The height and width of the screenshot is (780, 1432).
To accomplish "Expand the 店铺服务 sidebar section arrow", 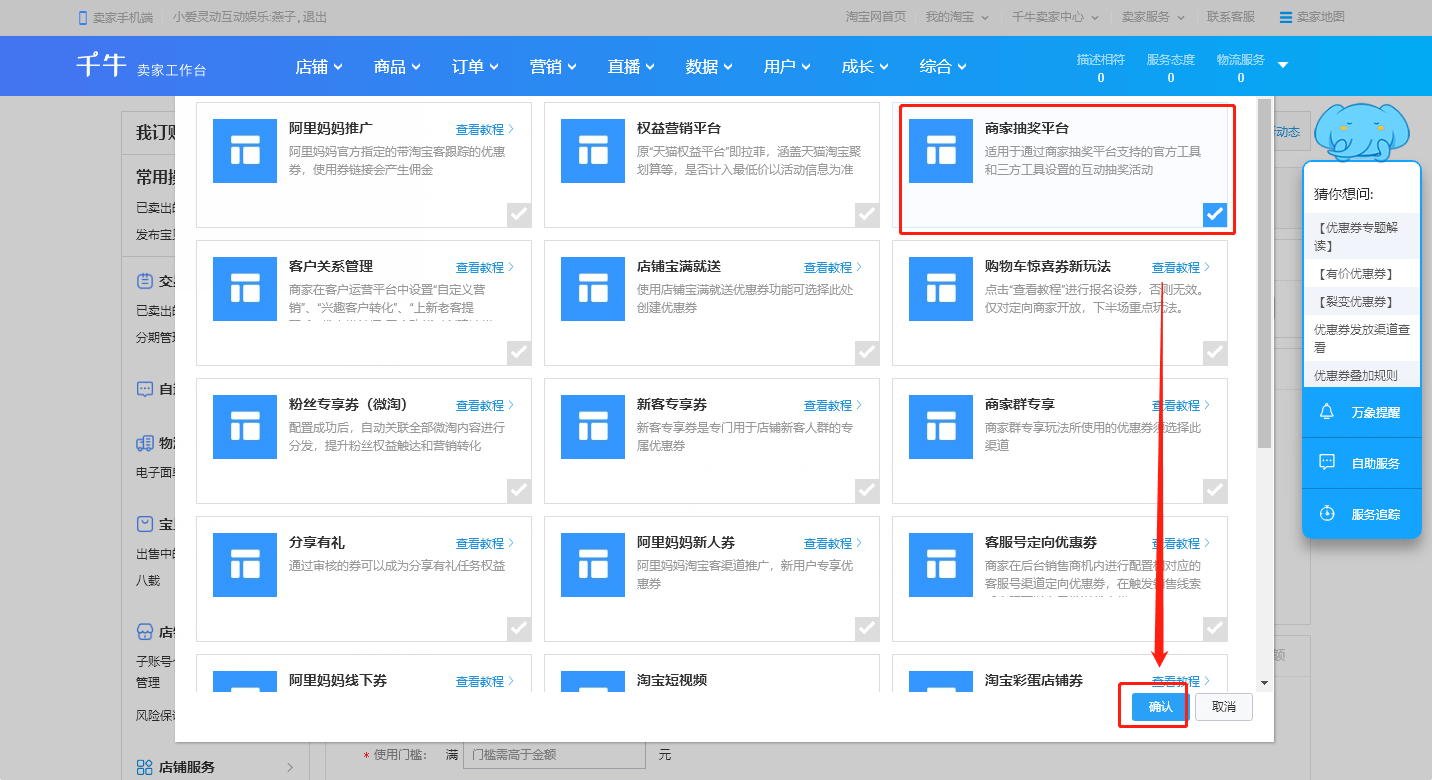I will (290, 767).
